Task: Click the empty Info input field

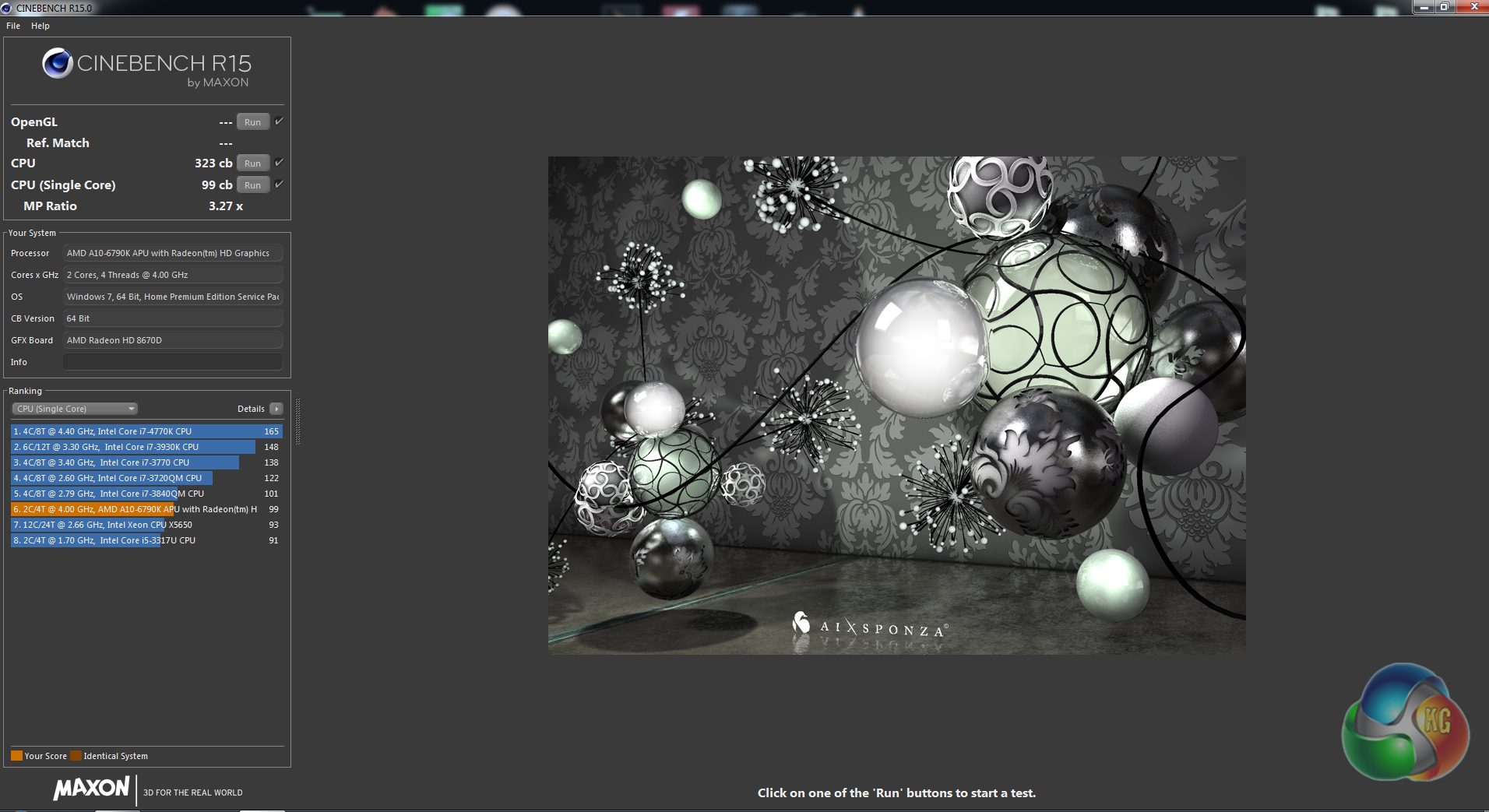Action: point(173,362)
